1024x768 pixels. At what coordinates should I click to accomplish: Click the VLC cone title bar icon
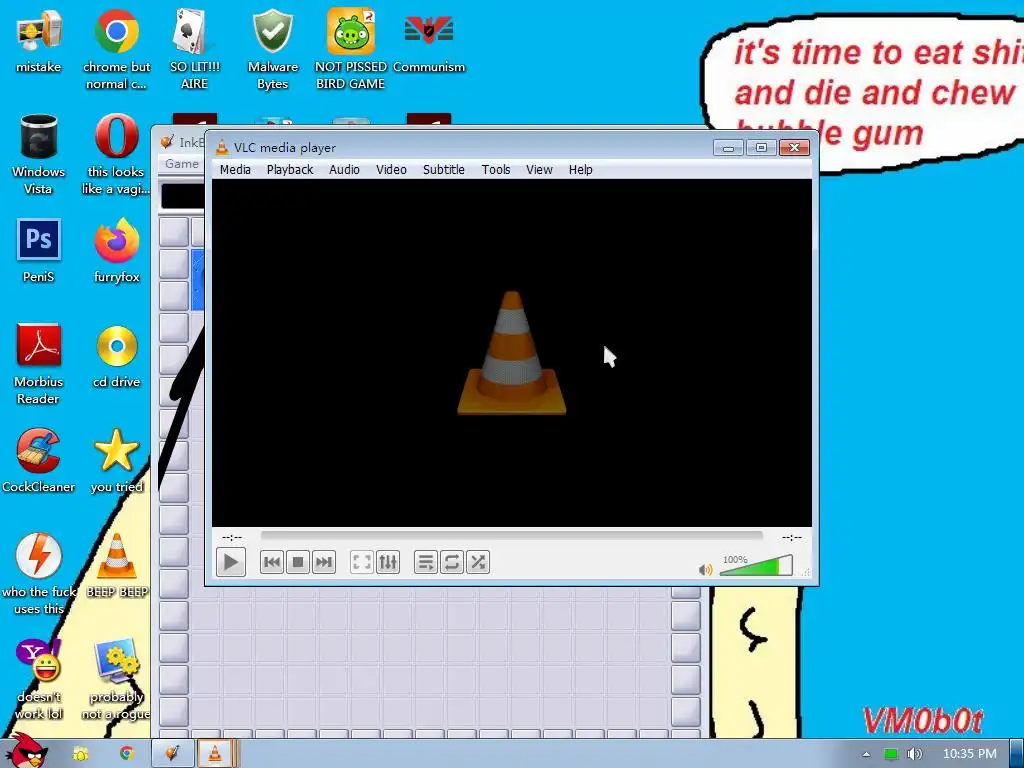point(222,148)
